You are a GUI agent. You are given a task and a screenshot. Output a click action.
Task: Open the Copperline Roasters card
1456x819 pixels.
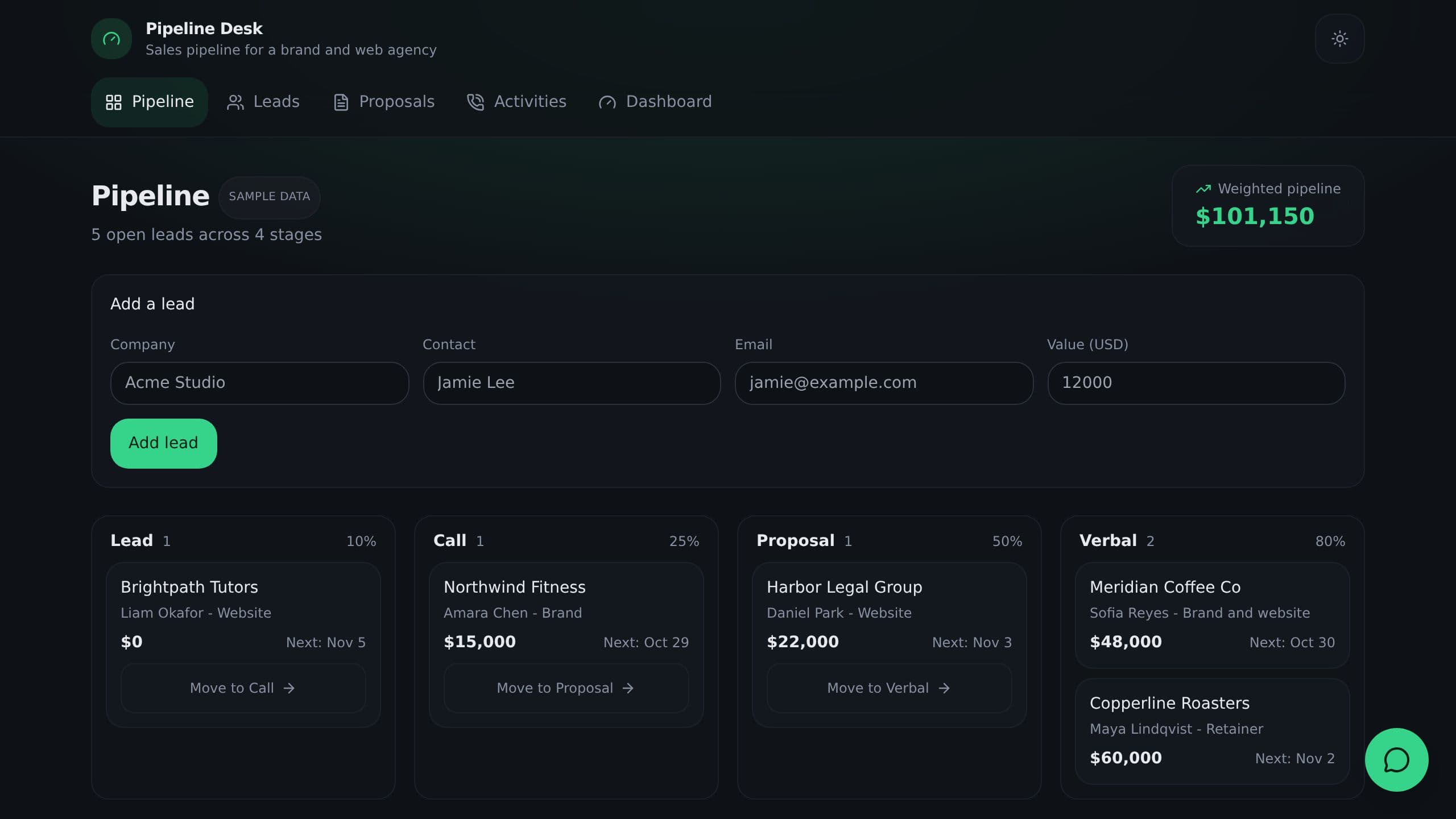point(1212,731)
